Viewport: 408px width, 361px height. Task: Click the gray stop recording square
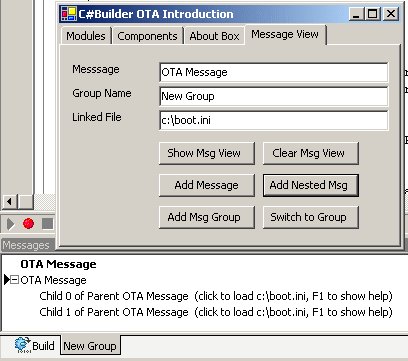point(47,223)
